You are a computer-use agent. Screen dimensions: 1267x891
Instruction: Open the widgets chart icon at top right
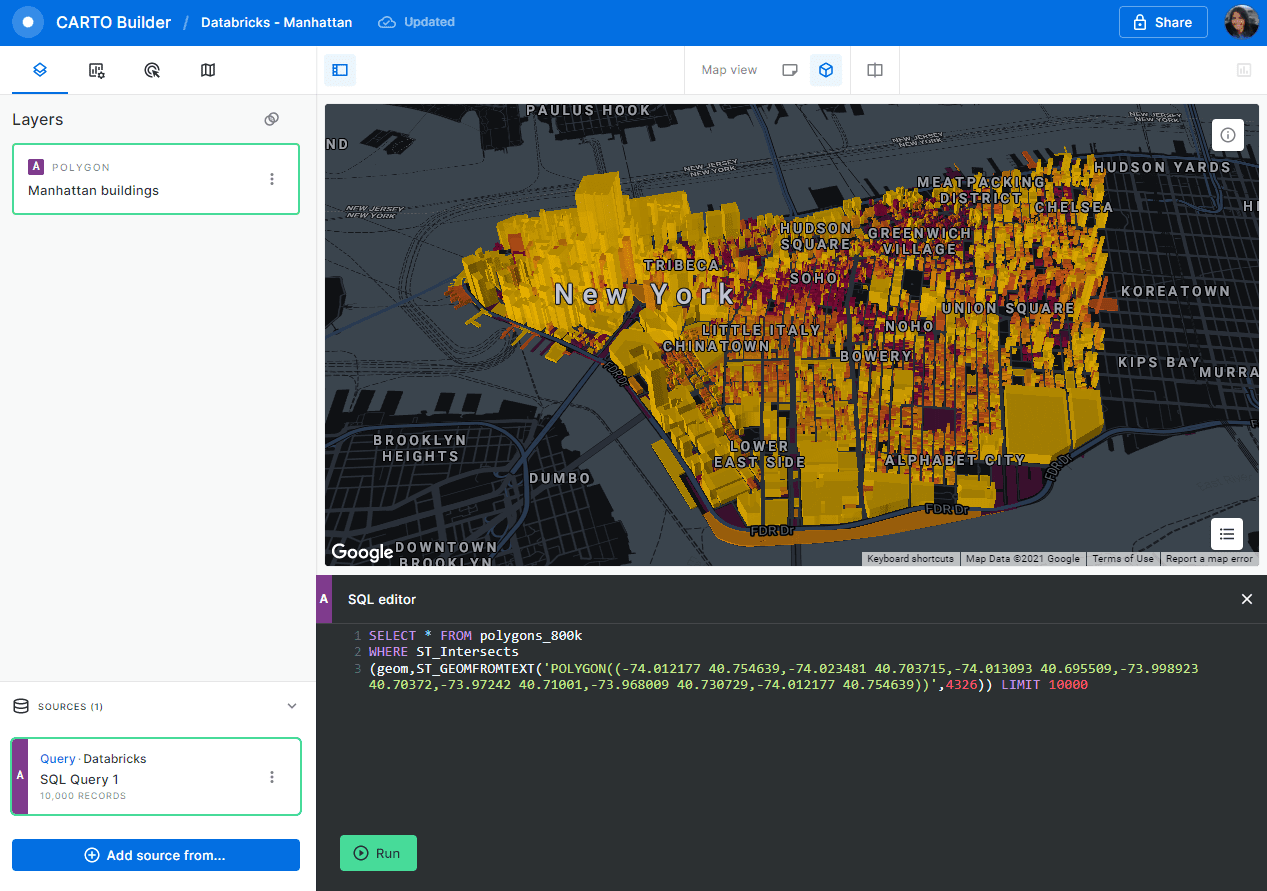click(x=1243, y=70)
